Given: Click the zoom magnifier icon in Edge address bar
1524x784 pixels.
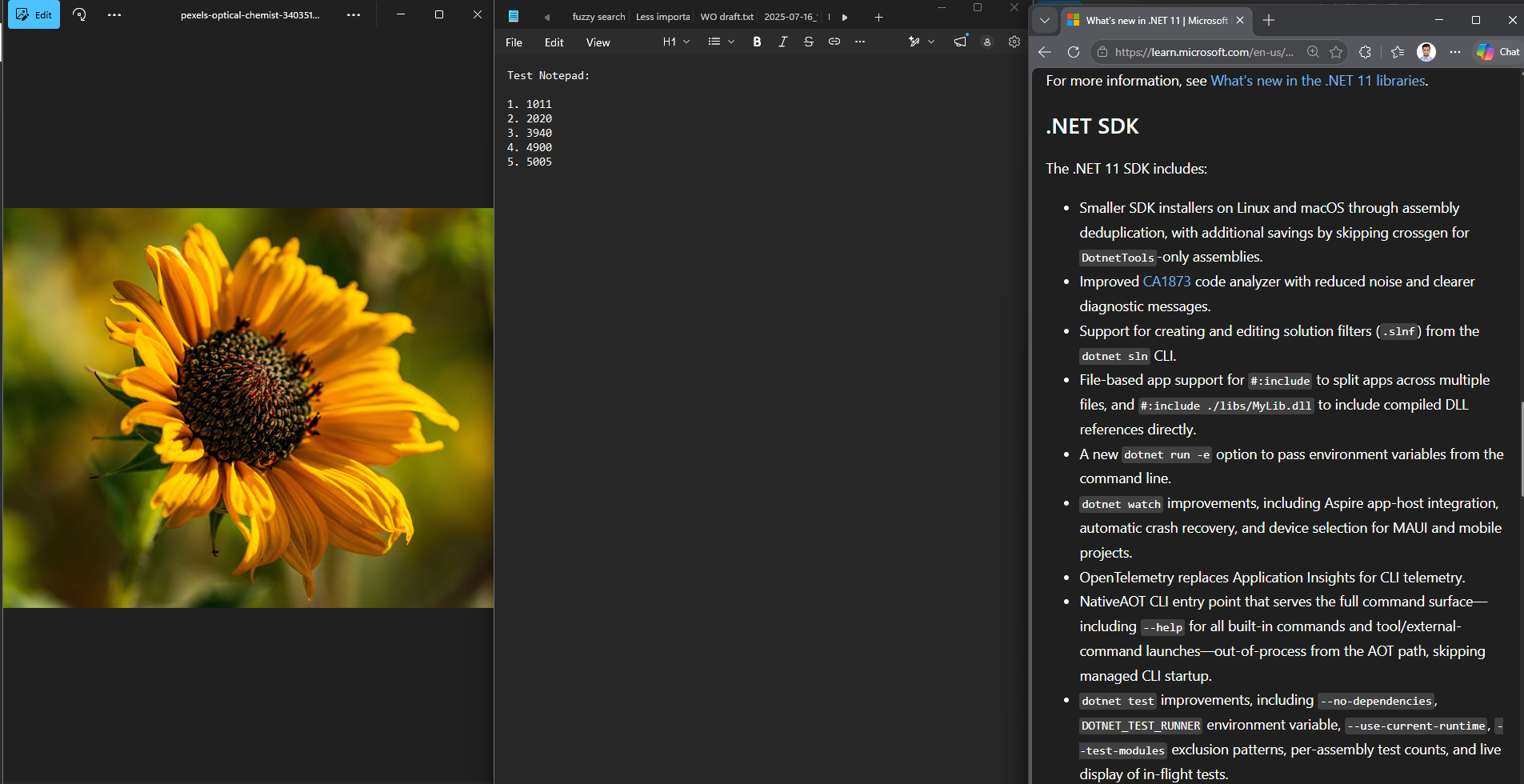Looking at the screenshot, I should coord(1313,52).
